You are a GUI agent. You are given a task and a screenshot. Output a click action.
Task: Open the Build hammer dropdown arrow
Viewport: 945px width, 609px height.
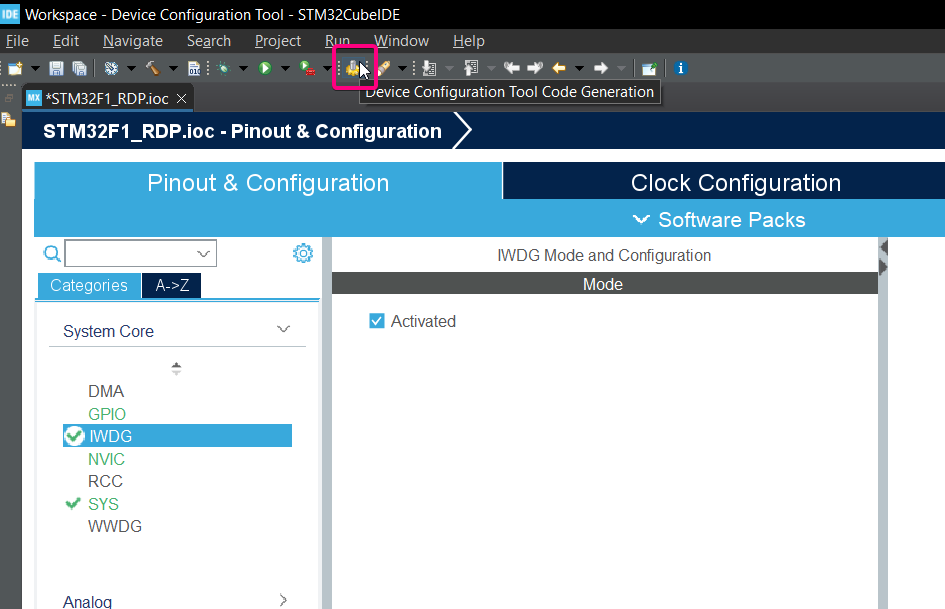coord(173,68)
